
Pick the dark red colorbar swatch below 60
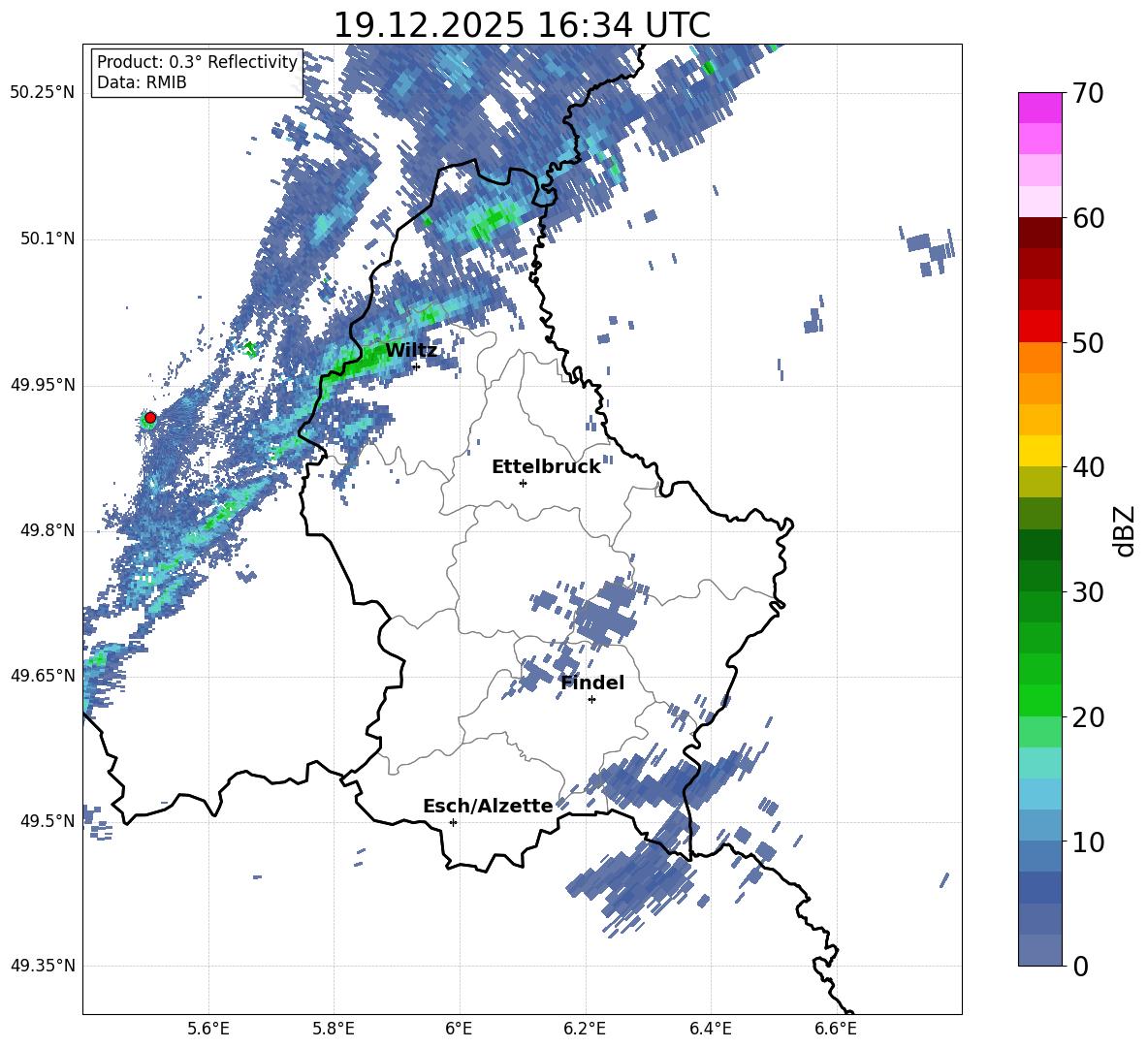point(1039,234)
